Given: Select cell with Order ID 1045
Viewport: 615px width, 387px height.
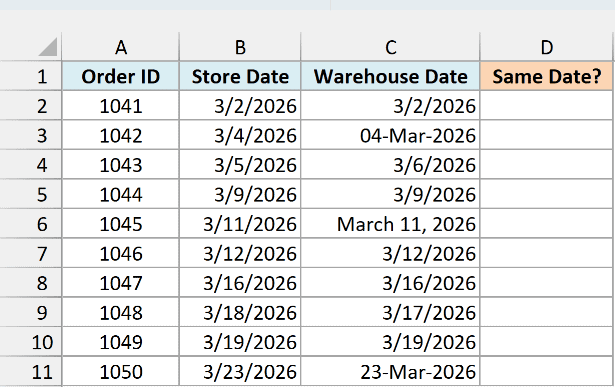Looking at the screenshot, I should 120,224.
